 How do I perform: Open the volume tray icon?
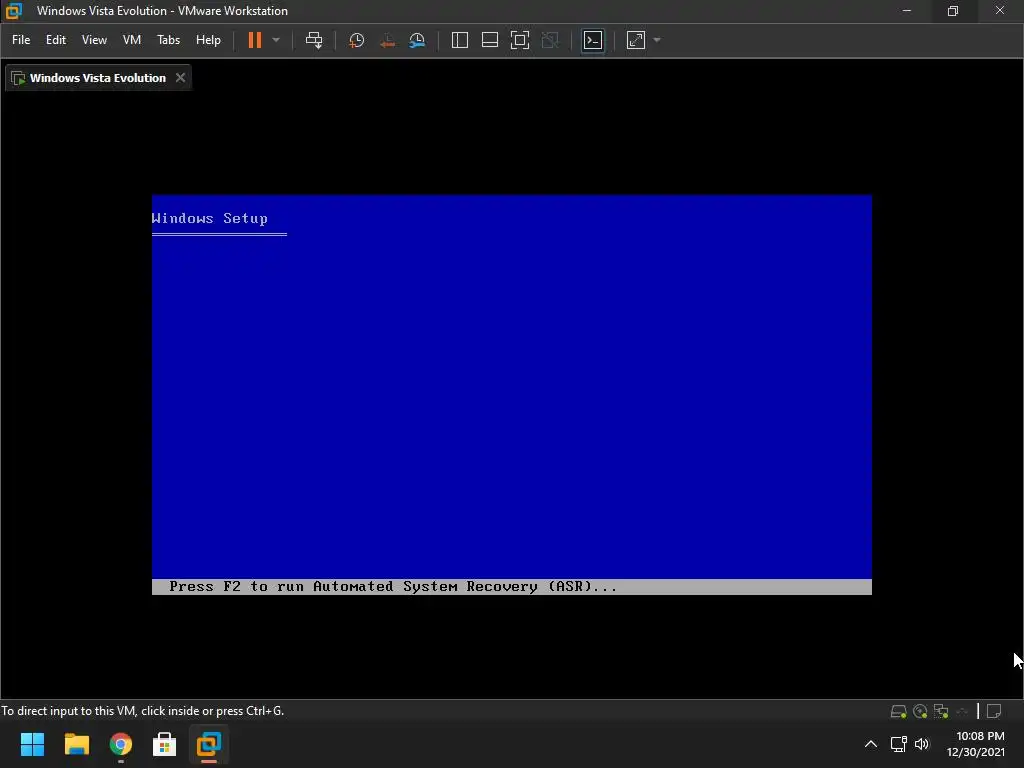coord(921,744)
